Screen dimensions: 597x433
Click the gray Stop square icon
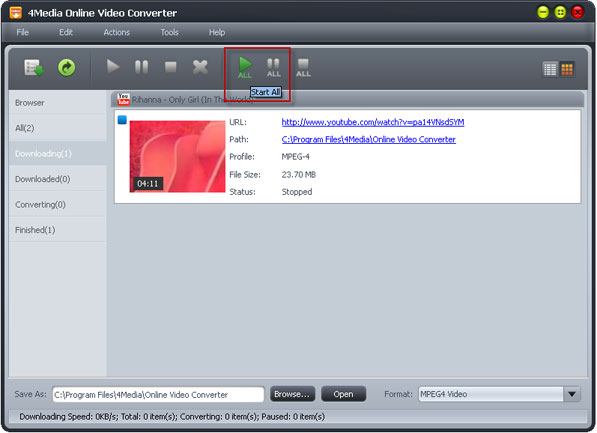171,67
